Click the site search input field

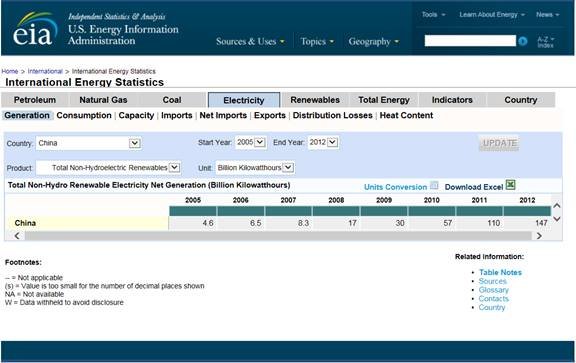[470, 41]
